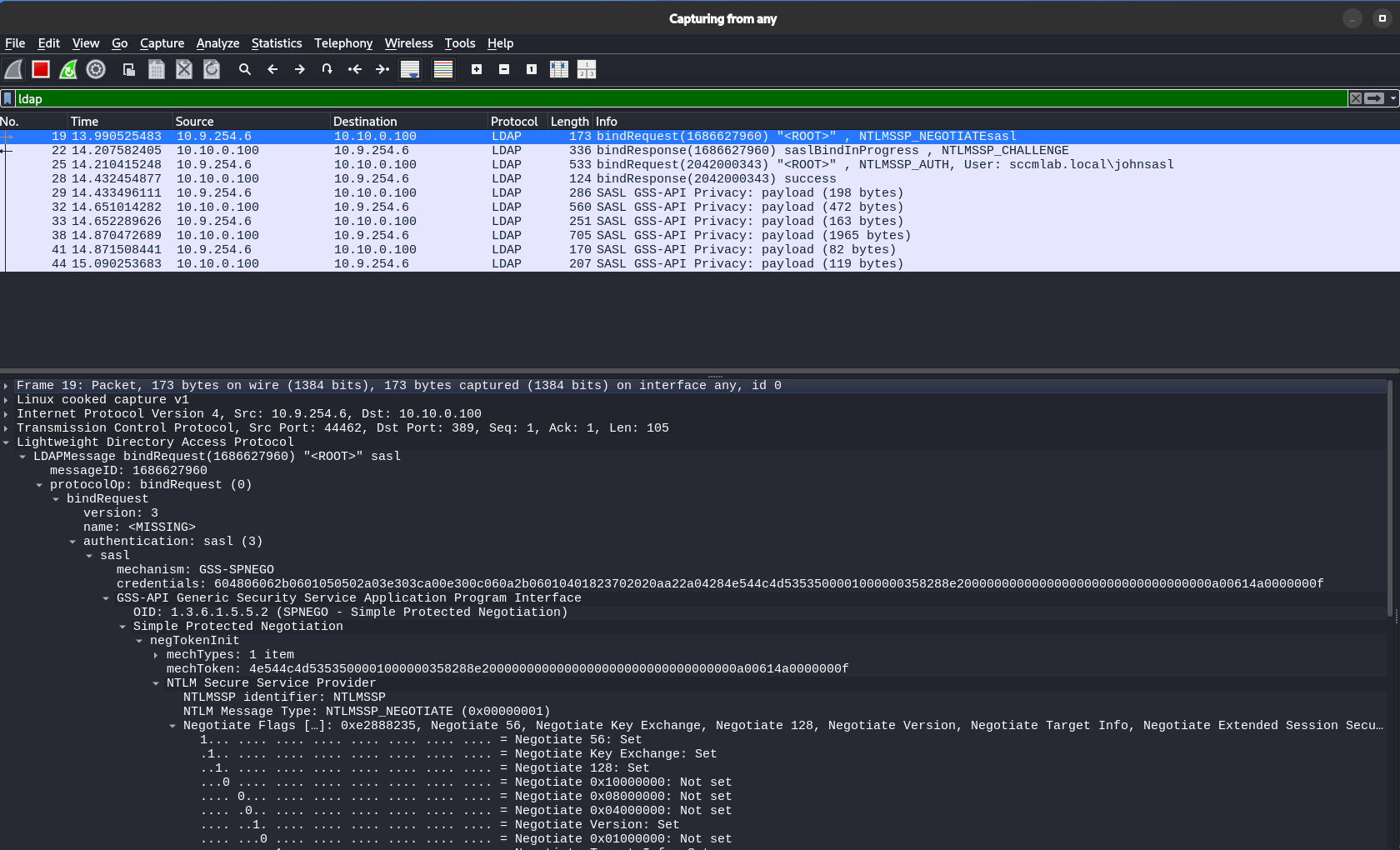Click the Go to specified packet icon

pos(327,69)
